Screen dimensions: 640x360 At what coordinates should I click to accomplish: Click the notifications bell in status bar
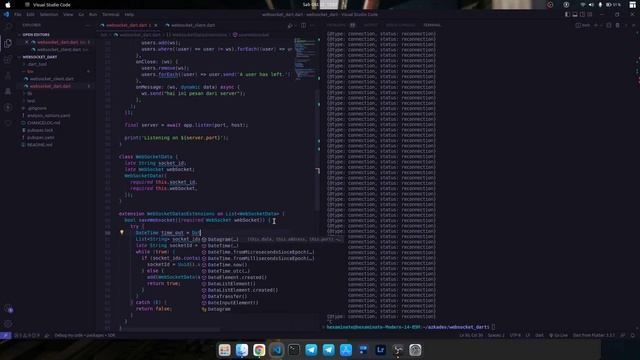[x=633, y=336]
